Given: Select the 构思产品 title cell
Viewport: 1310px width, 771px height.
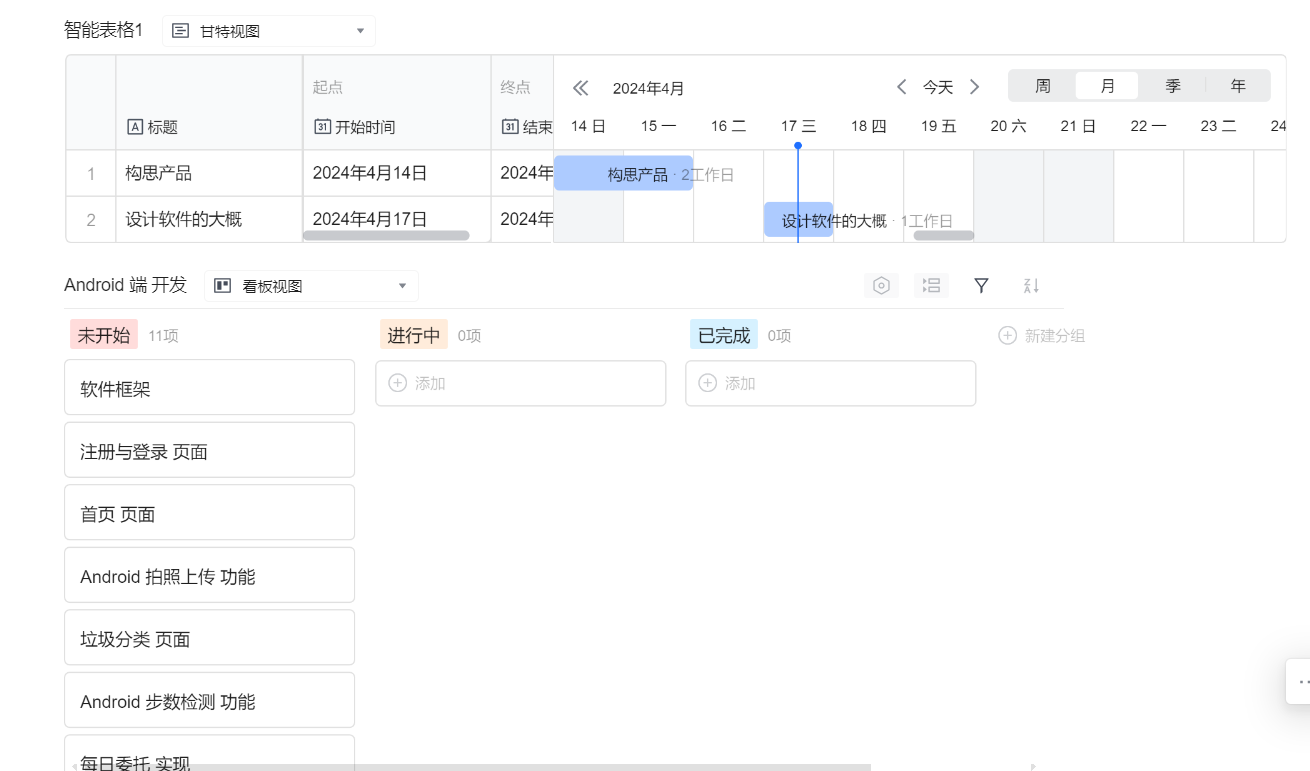Looking at the screenshot, I should (x=209, y=173).
